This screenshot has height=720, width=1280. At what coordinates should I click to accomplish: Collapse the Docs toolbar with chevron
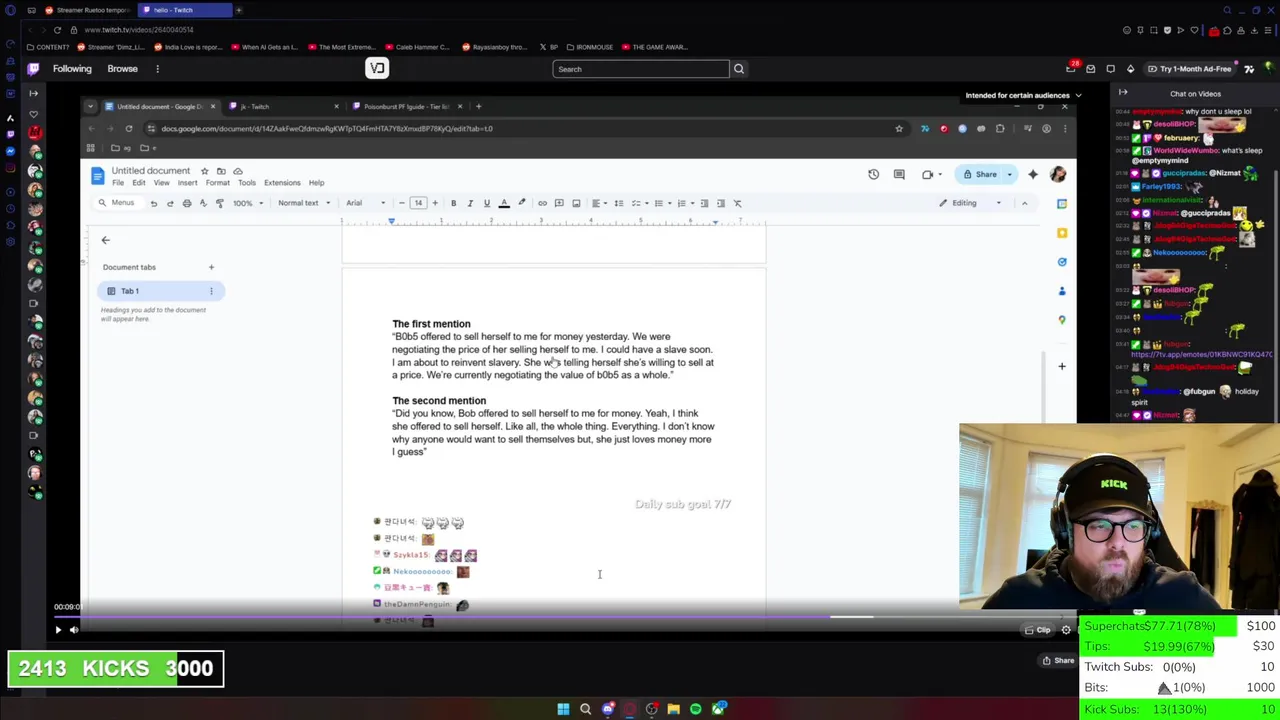(x=1024, y=203)
